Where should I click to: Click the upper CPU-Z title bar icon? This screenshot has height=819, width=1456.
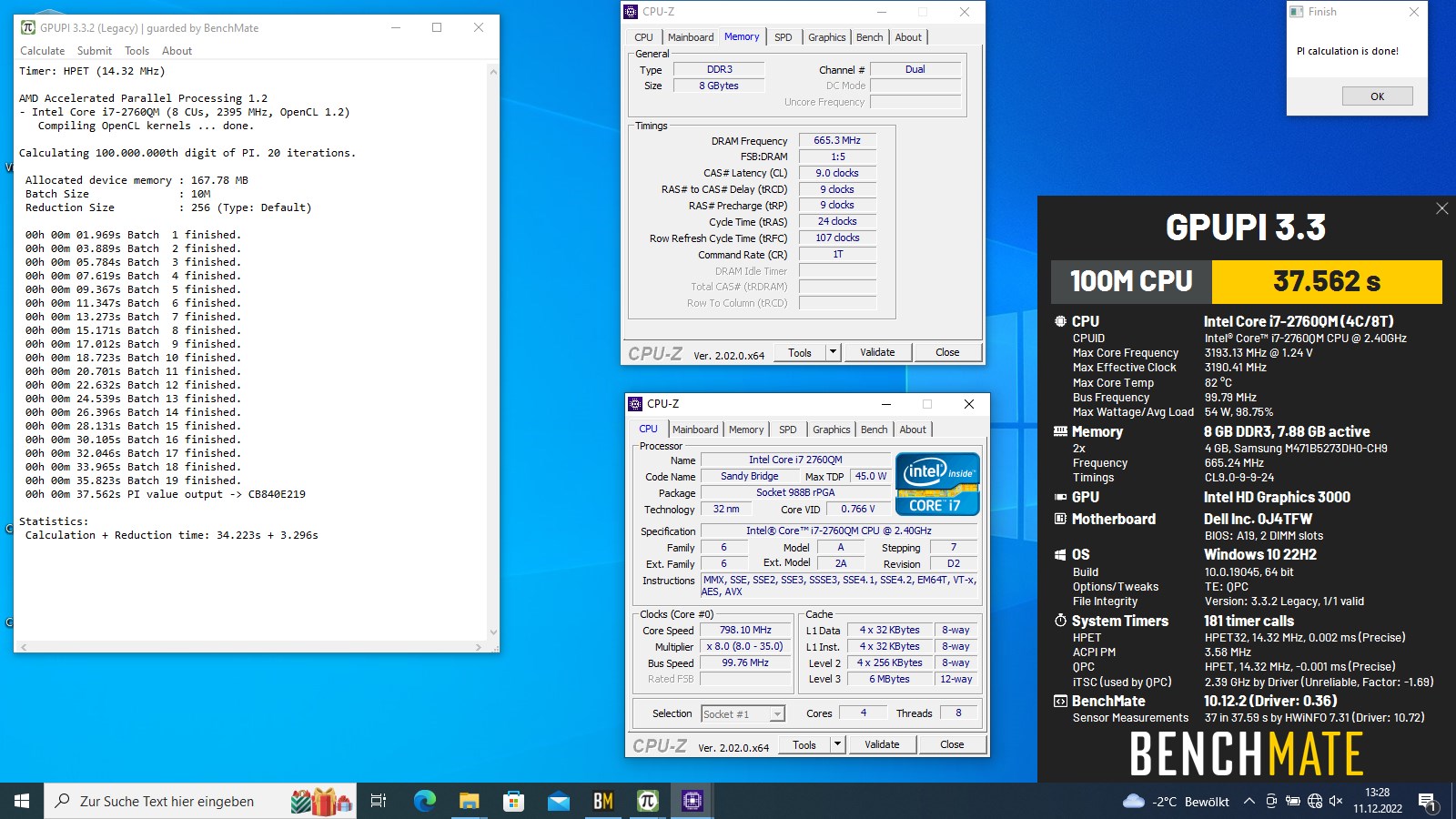point(631,12)
